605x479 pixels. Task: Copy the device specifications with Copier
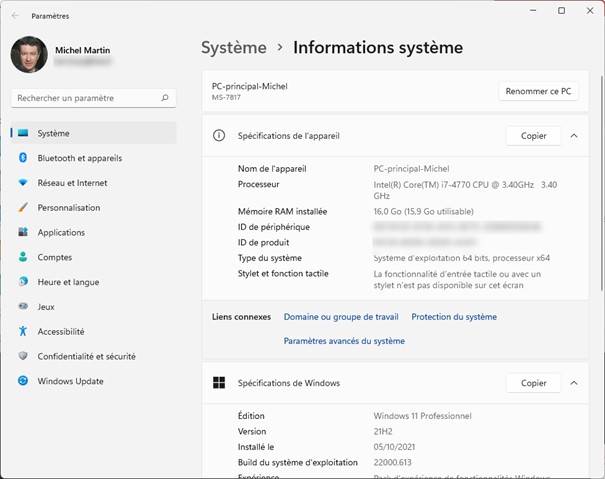click(533, 135)
